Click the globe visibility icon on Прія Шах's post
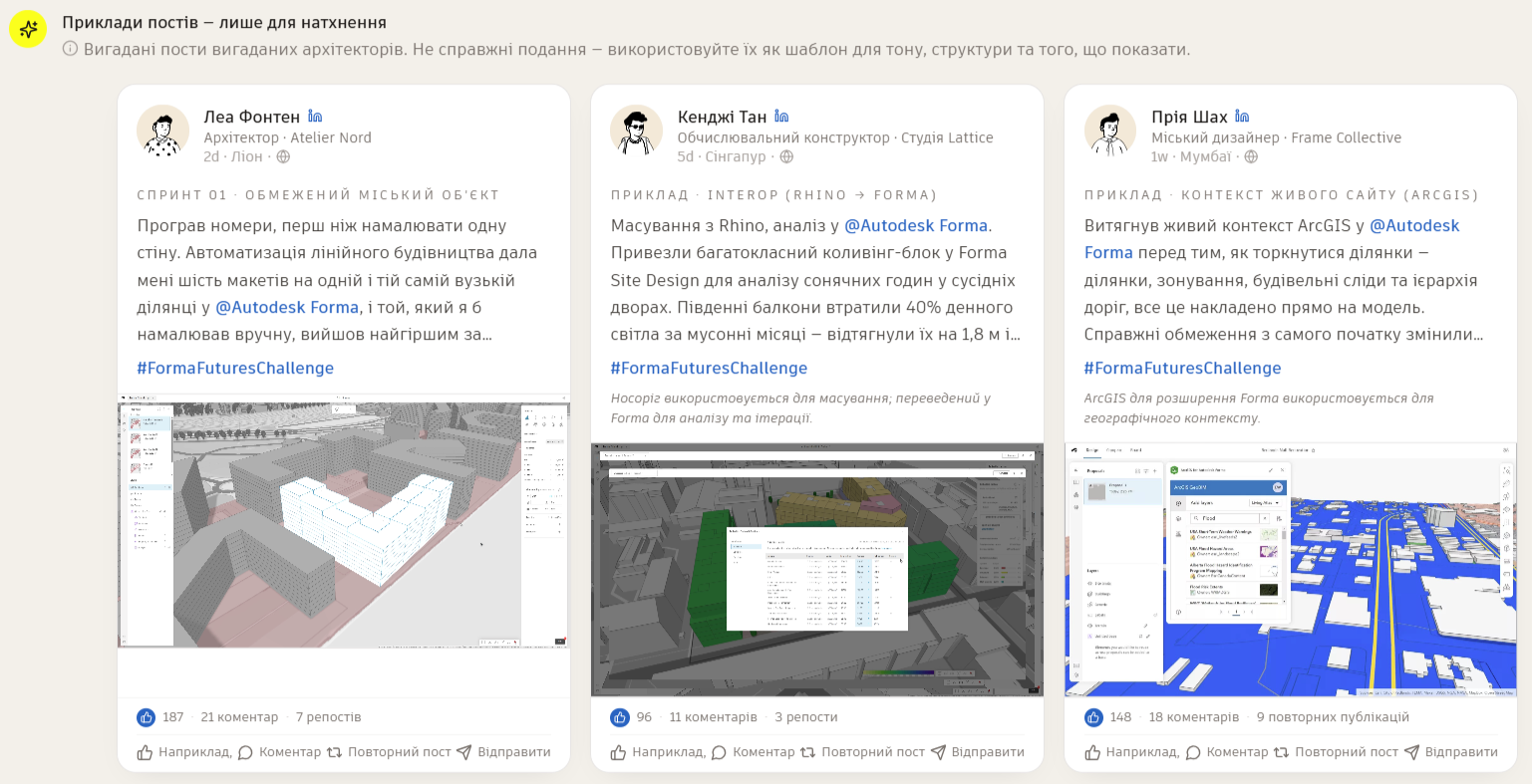The height and width of the screenshot is (784, 1532). [x=1251, y=156]
